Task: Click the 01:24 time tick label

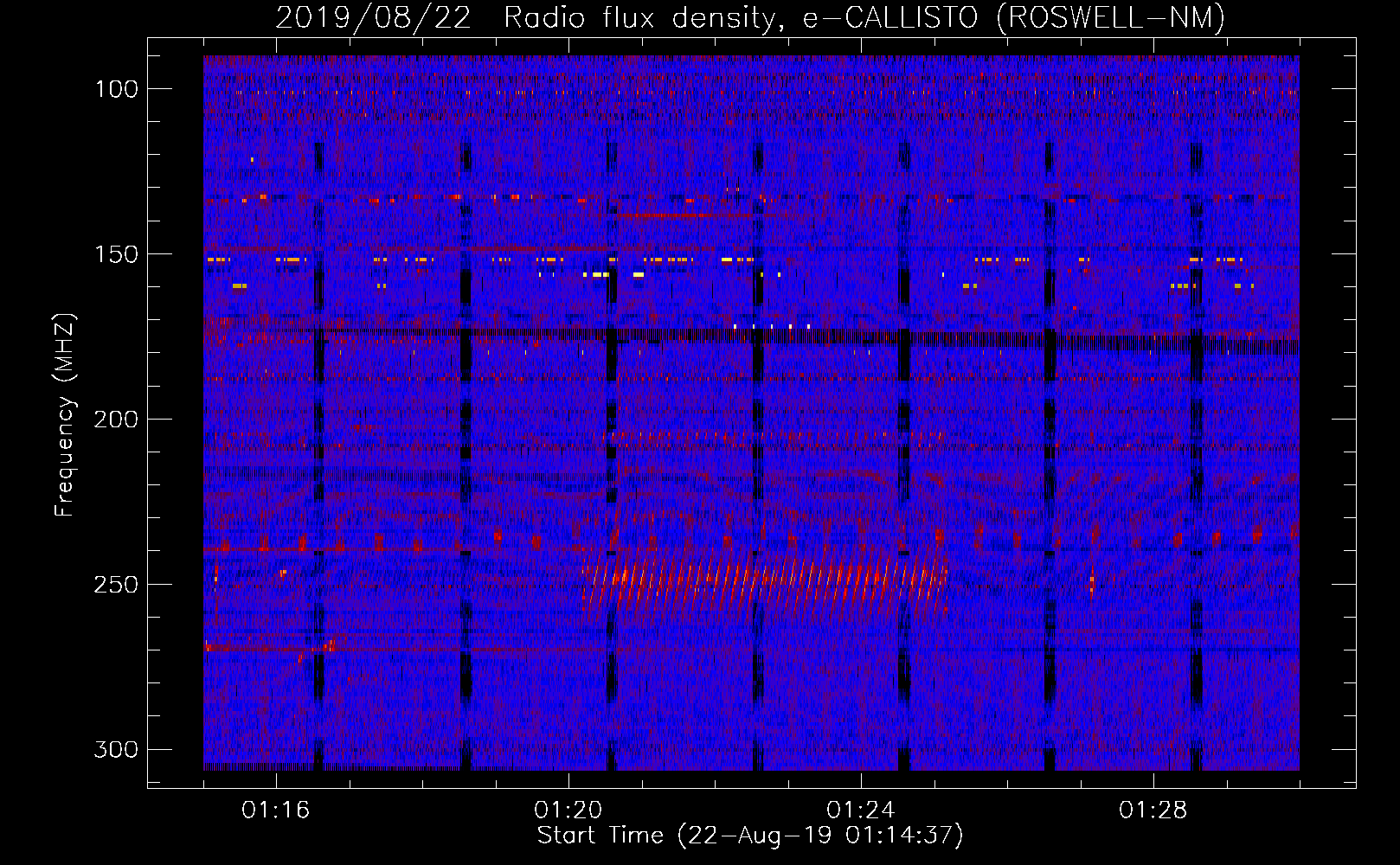Action: (x=860, y=811)
